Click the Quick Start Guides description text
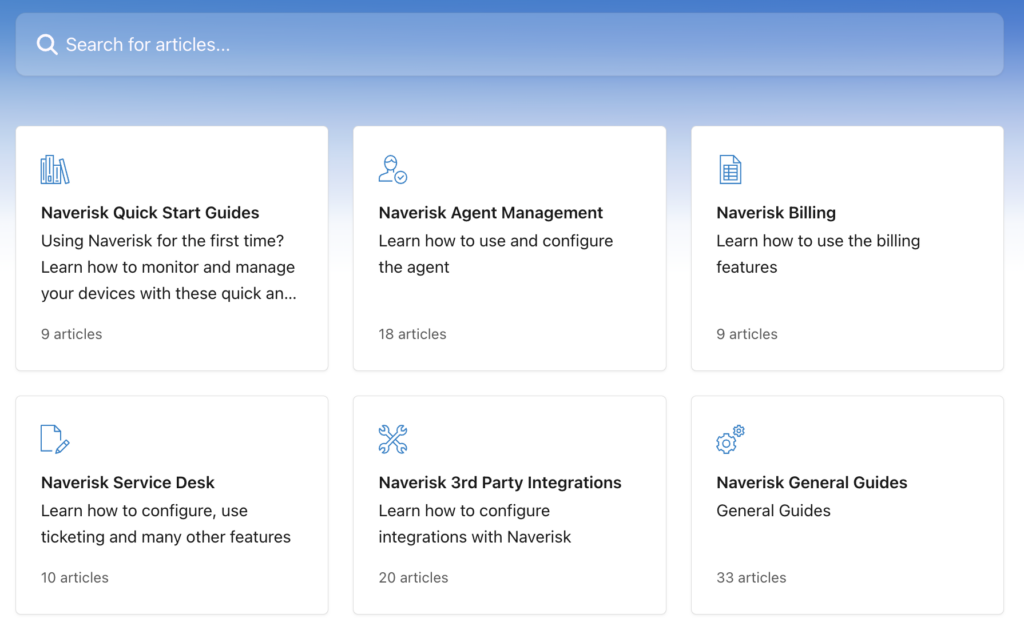The width and height of the screenshot is (1024, 630). pyautogui.click(x=168, y=267)
